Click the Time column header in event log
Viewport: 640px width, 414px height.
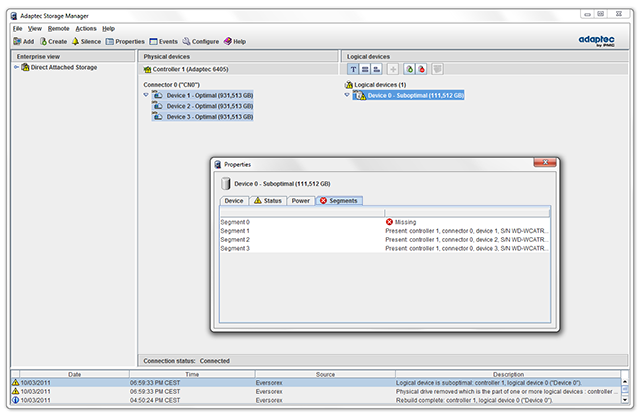[192, 374]
